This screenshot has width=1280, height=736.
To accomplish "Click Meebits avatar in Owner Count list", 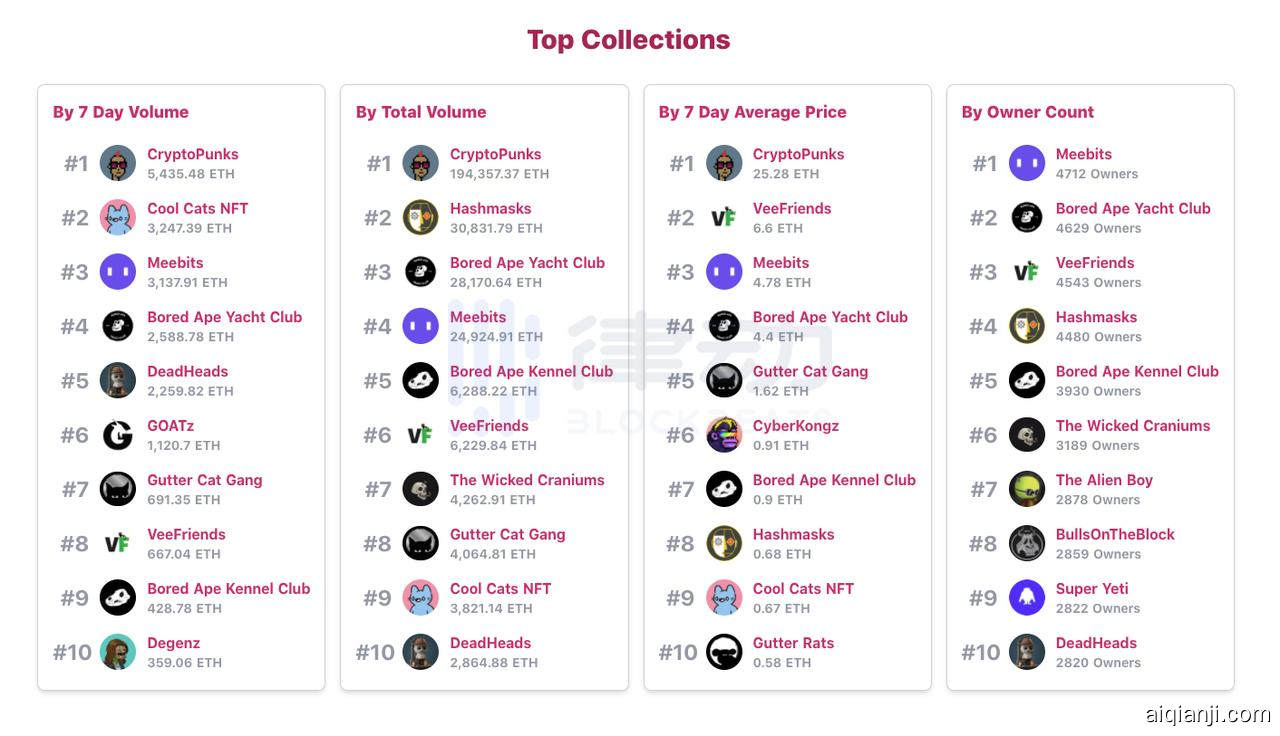I will (1027, 163).
